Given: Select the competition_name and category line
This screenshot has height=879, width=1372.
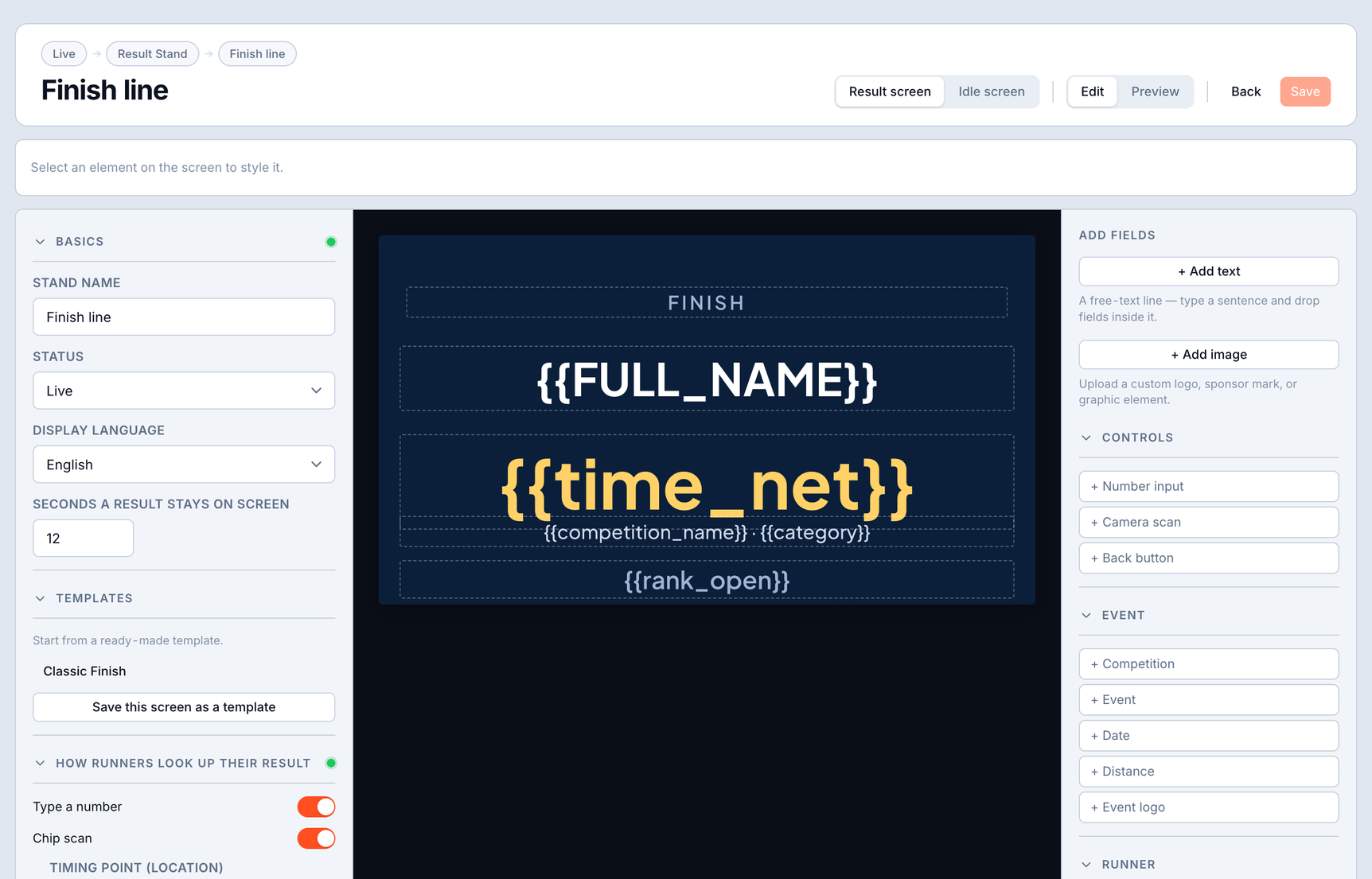Looking at the screenshot, I should click(x=707, y=532).
